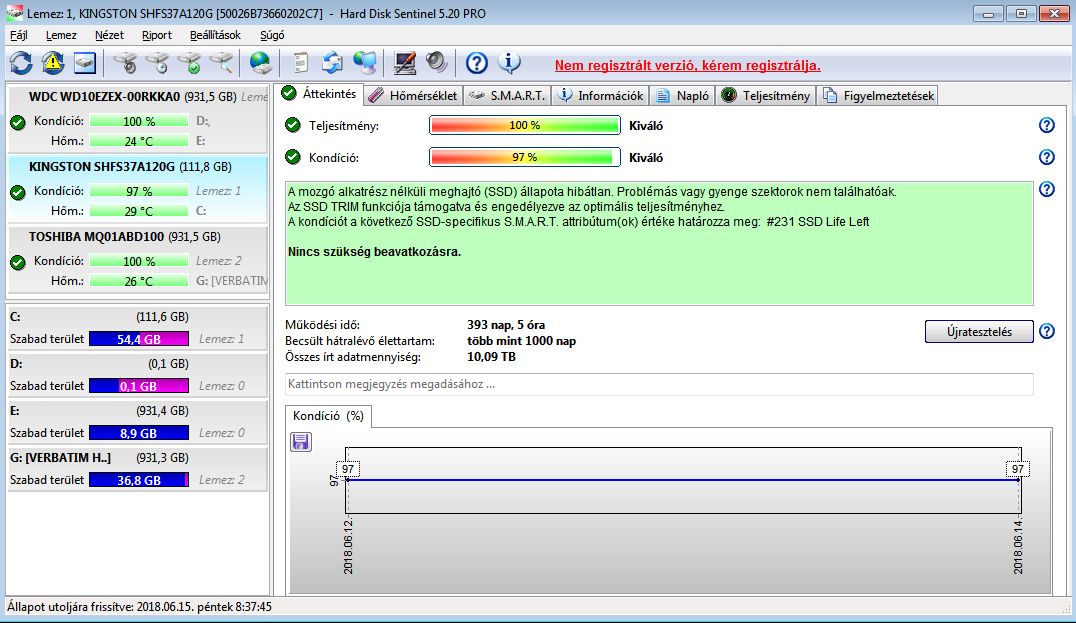Click the disk with stethoscope icon
Screen dimensions: 1076x623
click(125, 63)
